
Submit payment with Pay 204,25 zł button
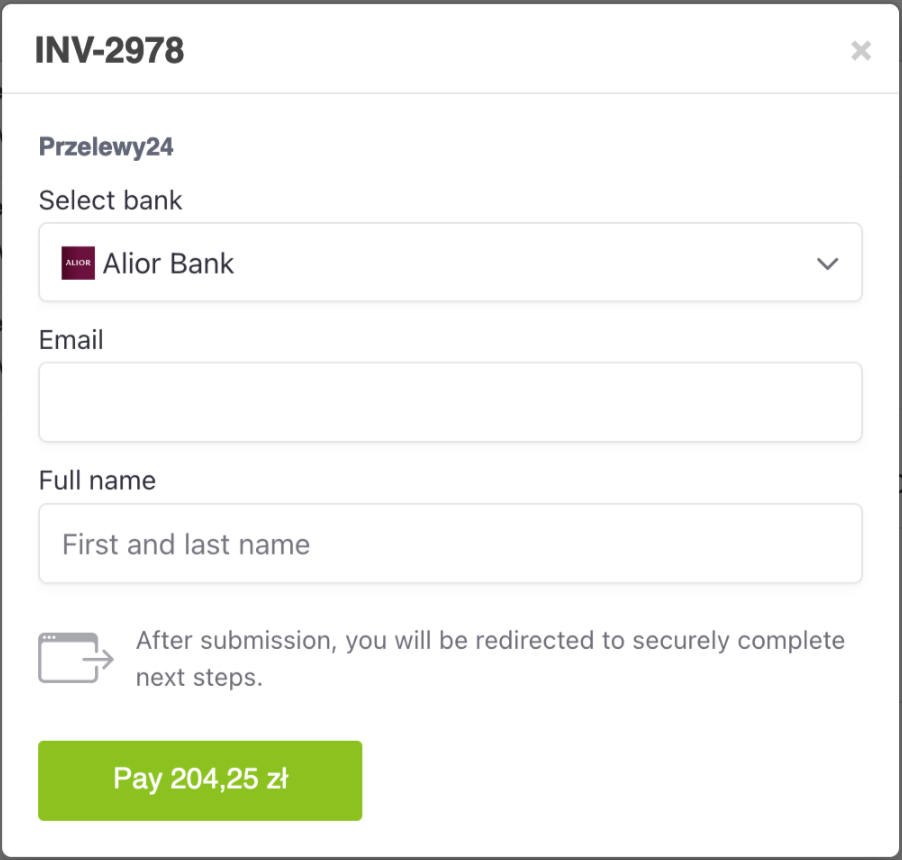tap(200, 781)
